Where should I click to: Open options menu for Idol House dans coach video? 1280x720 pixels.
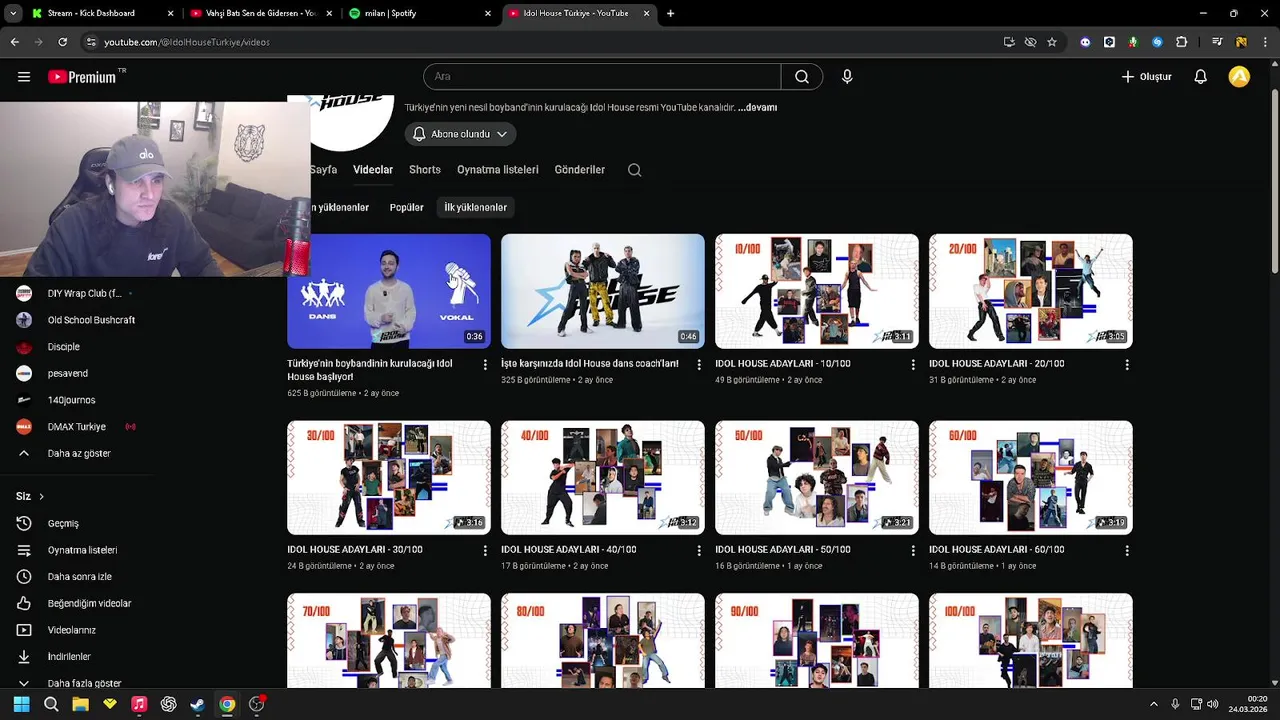pyautogui.click(x=699, y=365)
